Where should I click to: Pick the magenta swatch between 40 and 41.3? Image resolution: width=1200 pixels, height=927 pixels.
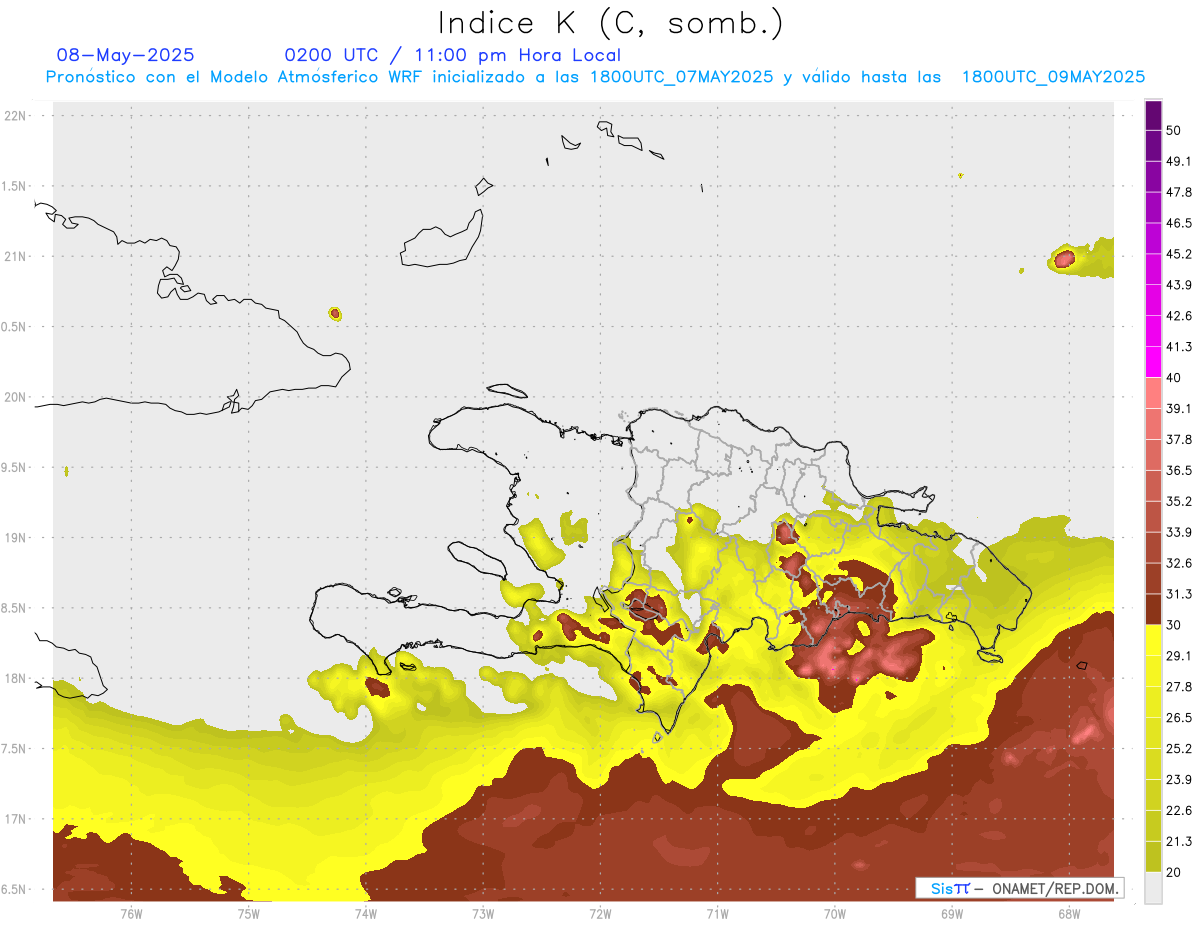click(1154, 362)
